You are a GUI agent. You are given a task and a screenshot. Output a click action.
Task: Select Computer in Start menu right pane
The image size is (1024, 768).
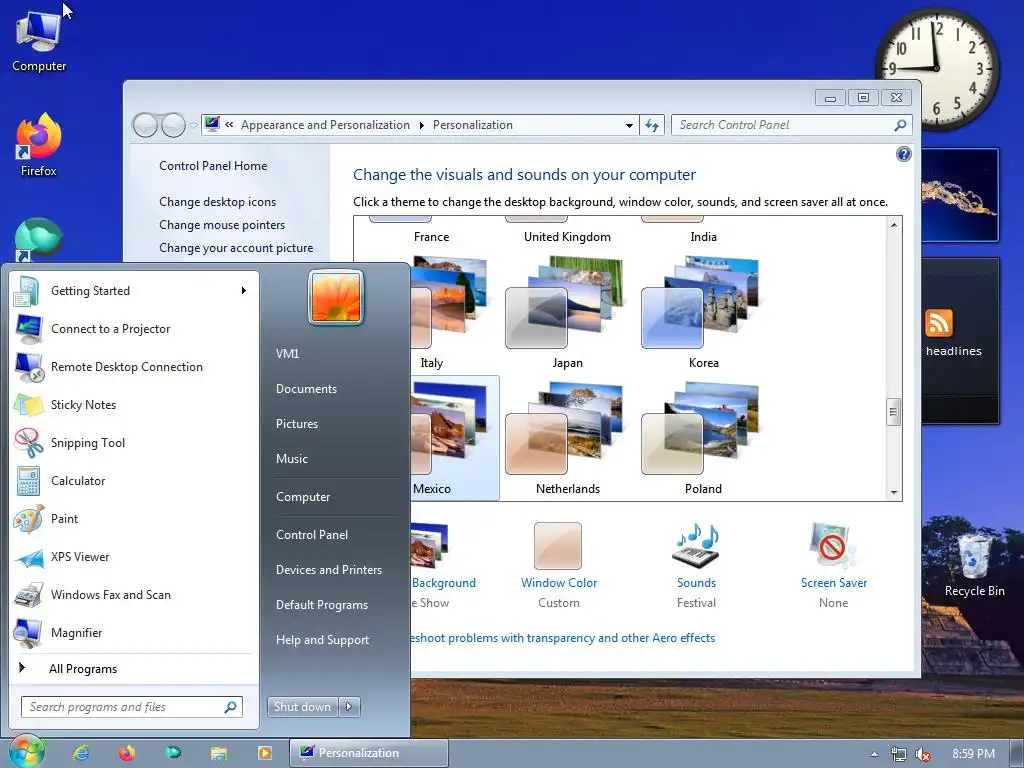click(x=303, y=496)
